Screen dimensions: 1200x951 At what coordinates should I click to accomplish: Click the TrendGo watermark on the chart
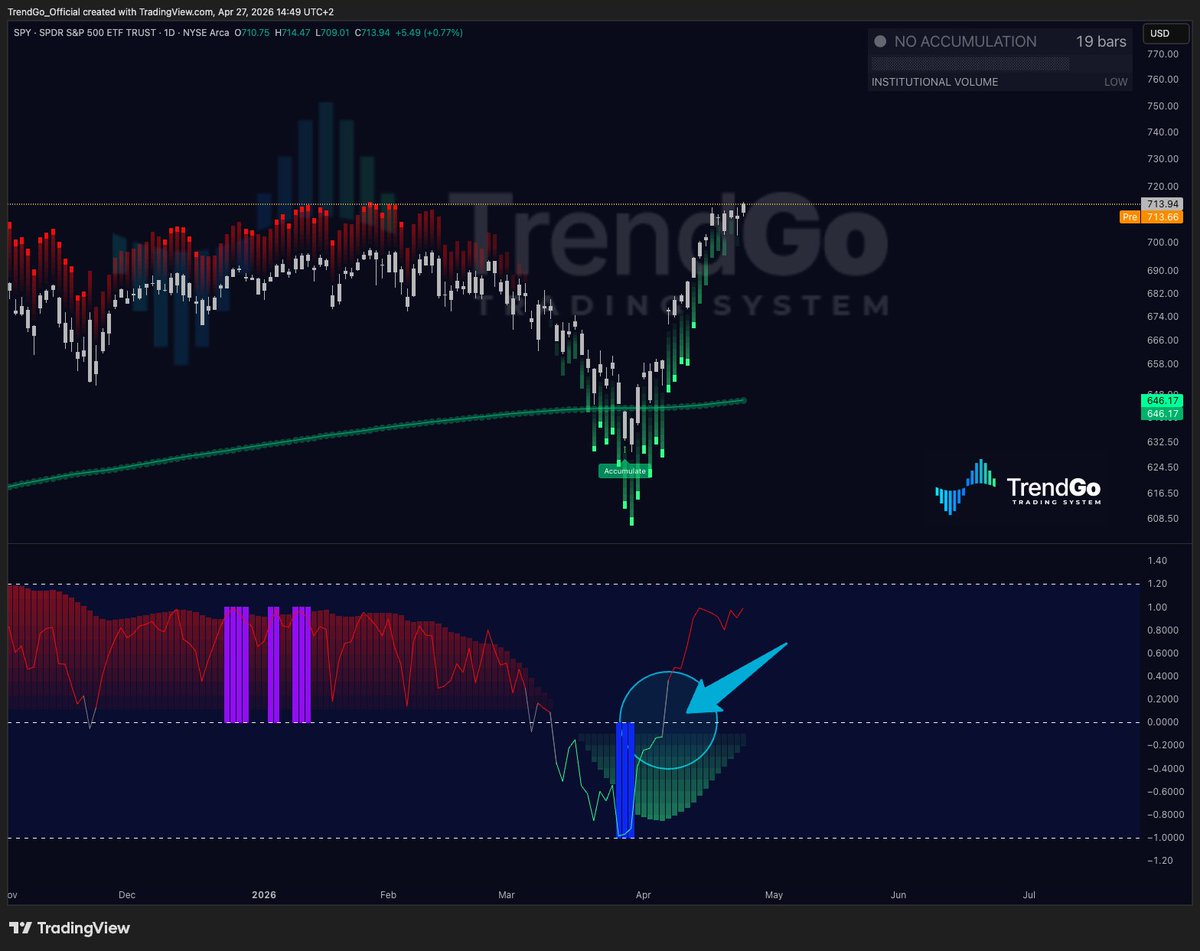point(670,250)
